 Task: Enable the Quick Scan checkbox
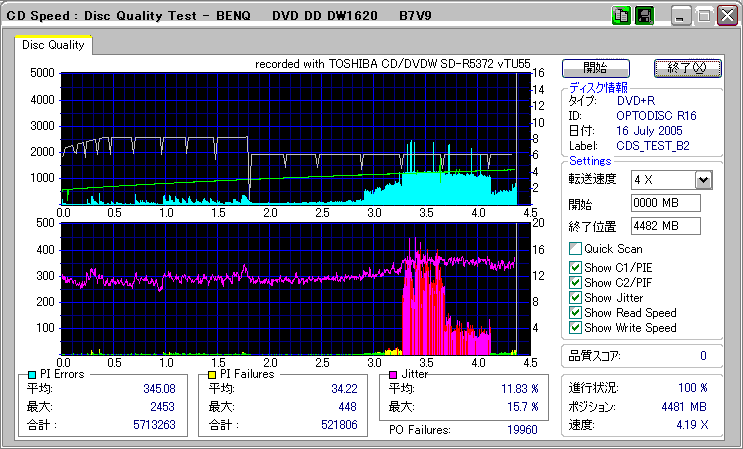(575, 249)
